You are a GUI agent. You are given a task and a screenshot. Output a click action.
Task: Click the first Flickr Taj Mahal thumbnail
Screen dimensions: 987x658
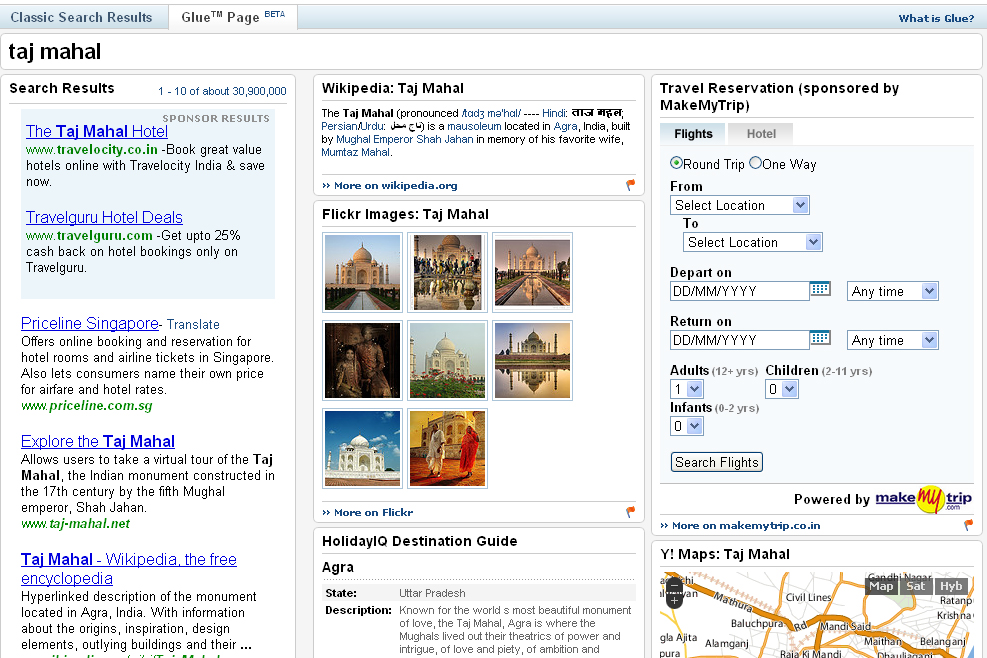coord(362,272)
